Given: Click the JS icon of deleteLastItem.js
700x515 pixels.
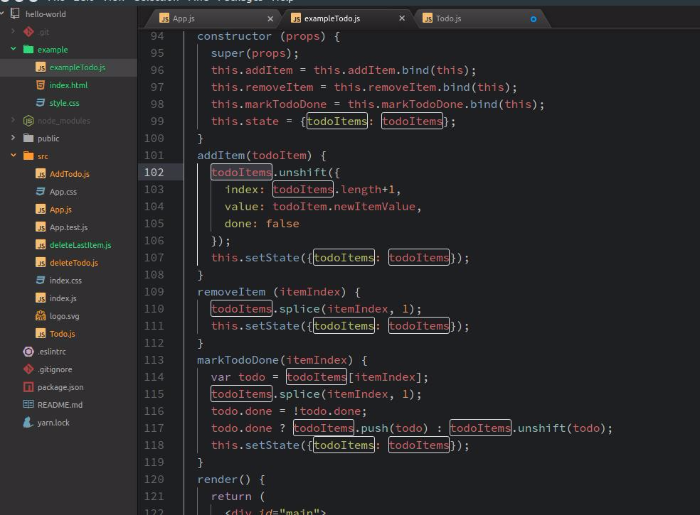Looking at the screenshot, I should pyautogui.click(x=41, y=245).
